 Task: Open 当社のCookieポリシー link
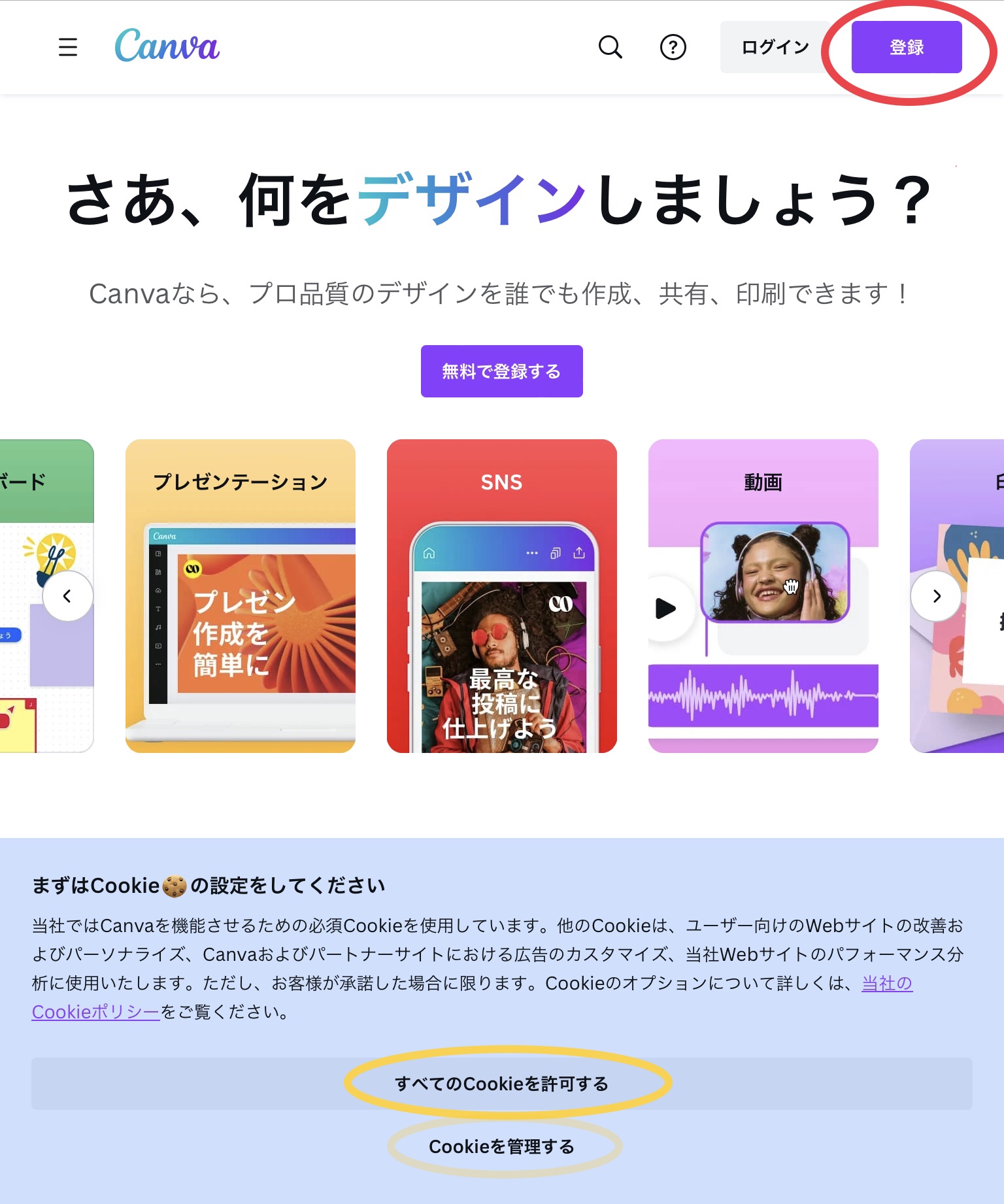472,997
